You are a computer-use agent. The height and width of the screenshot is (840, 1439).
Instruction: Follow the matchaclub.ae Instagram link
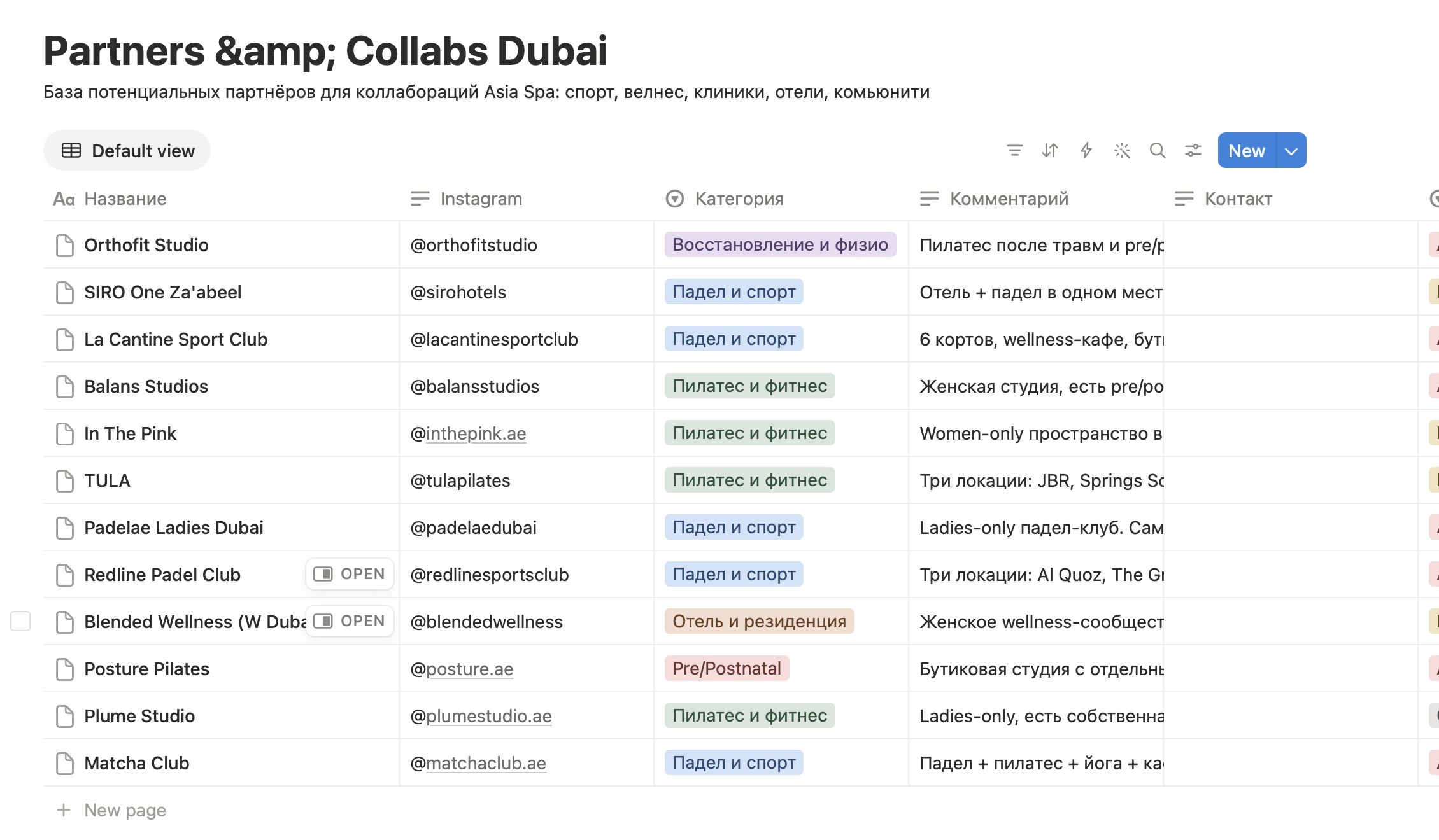click(x=486, y=763)
